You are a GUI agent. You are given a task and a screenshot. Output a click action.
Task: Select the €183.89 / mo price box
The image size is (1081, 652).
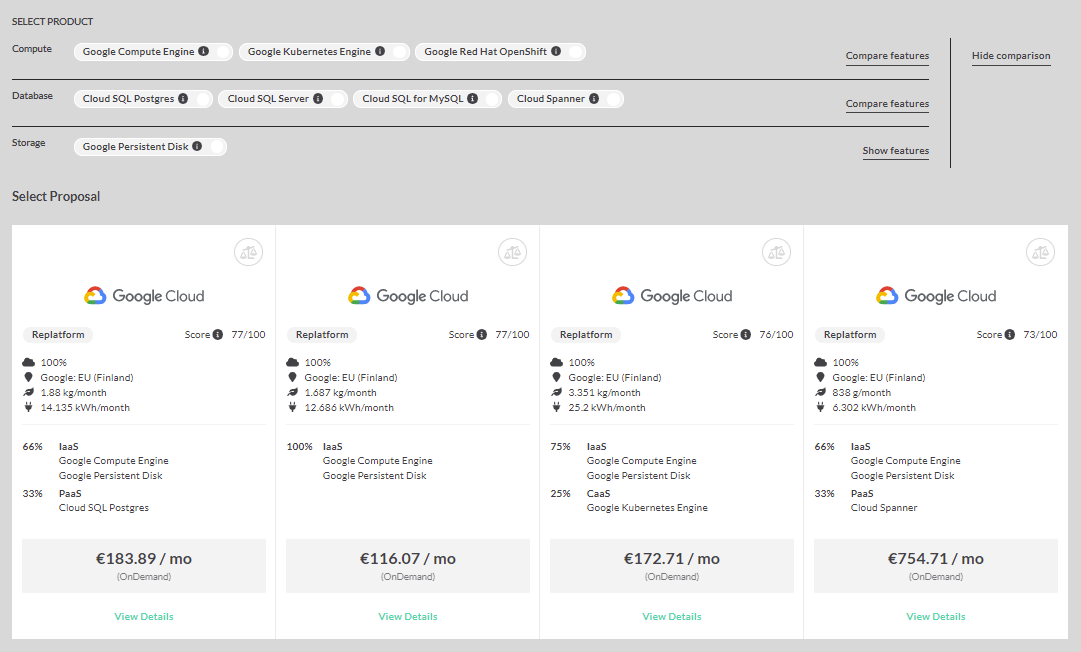(144, 566)
